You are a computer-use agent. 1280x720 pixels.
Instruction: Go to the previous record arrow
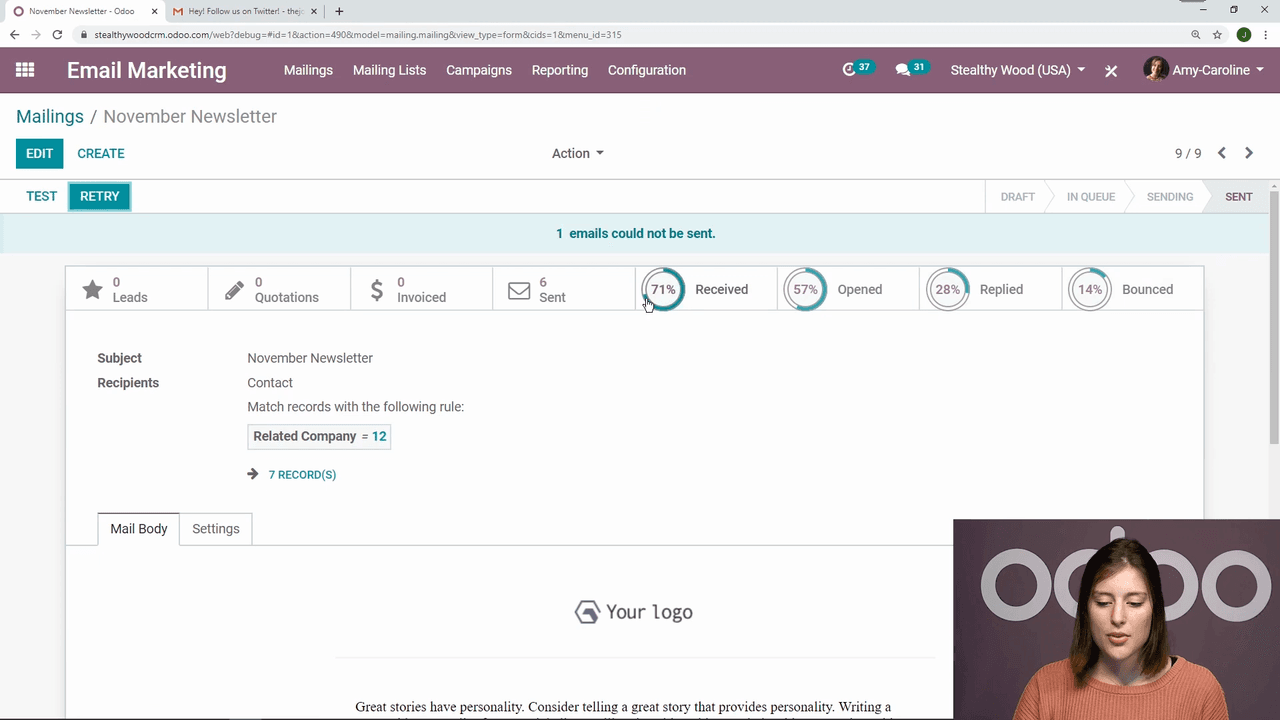pos(1222,153)
